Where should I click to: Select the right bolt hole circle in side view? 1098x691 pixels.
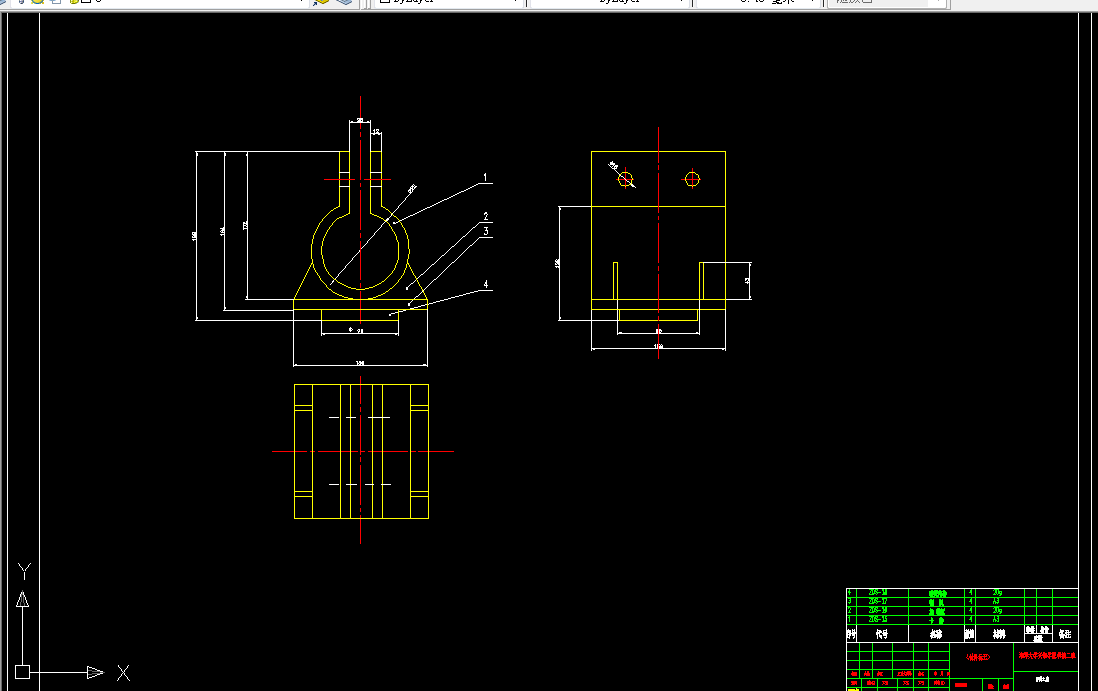click(x=692, y=179)
